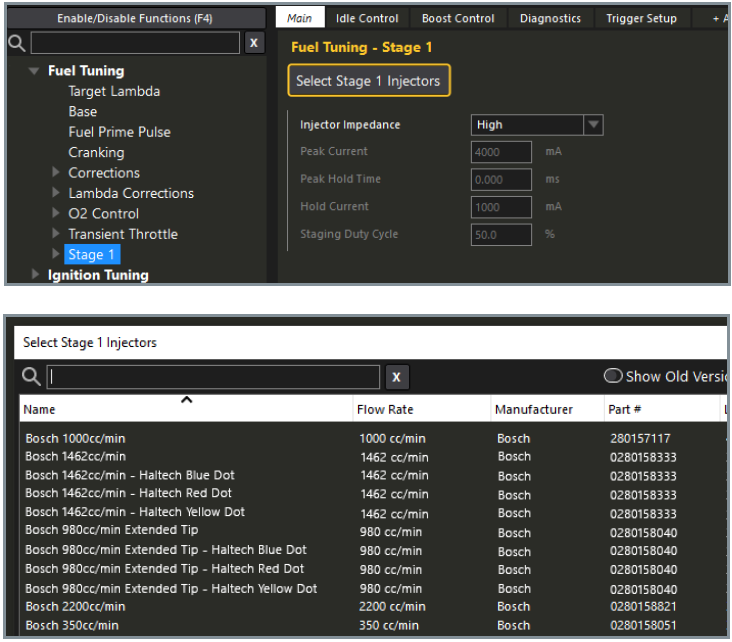Click the Peak Current value field
Viewport: 732px width, 642px height.
coord(501,152)
